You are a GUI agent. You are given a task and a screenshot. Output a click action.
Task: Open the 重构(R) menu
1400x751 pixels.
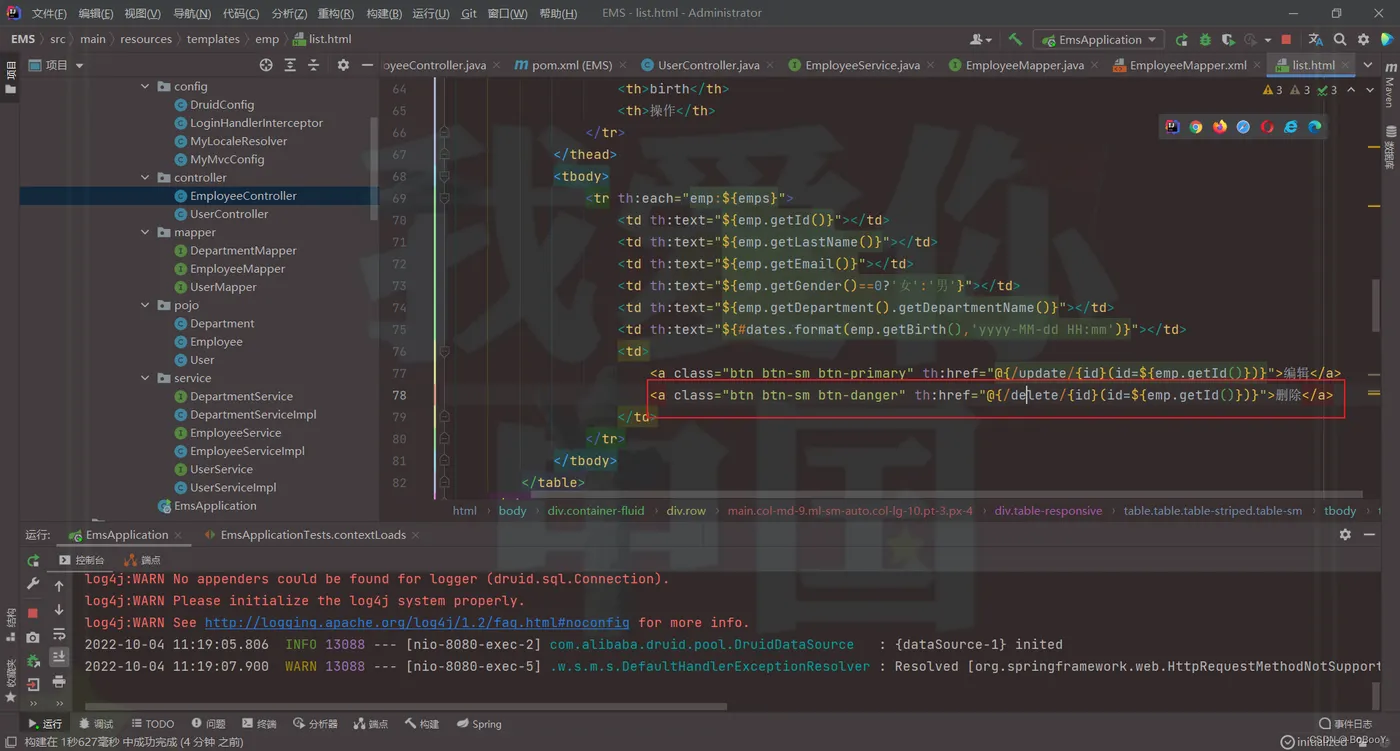coord(335,14)
